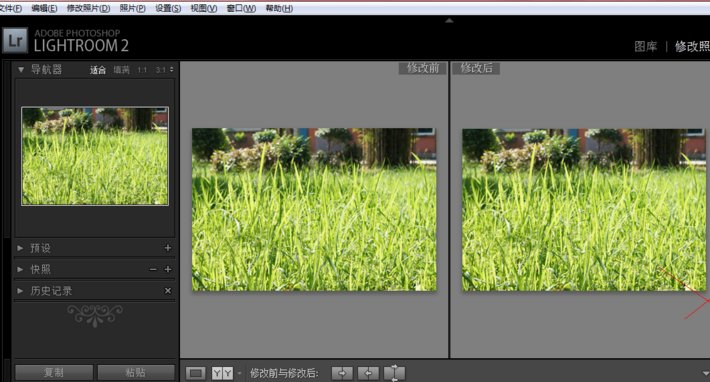Open the navigator zoom level dropdown arrows
This screenshot has width=710, height=382.
[x=172, y=70]
